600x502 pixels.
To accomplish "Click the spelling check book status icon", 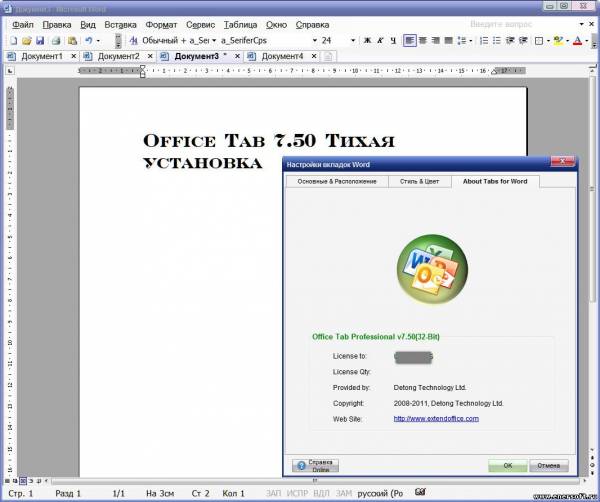I will click(x=420, y=492).
